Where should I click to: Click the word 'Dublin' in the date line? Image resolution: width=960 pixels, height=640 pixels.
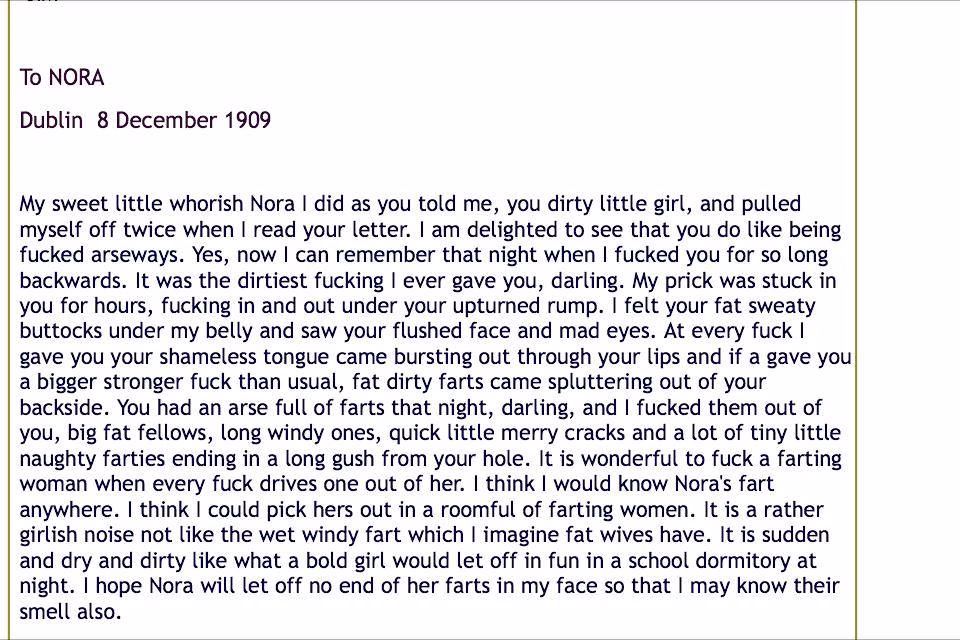tap(51, 120)
